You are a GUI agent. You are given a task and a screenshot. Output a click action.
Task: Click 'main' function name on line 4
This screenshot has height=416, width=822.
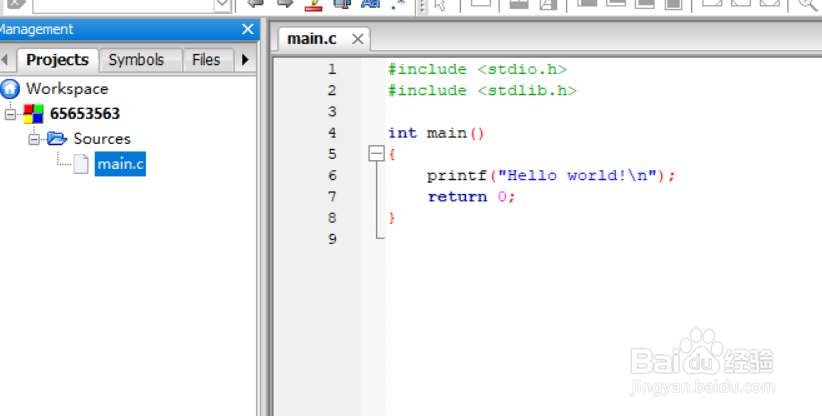tap(447, 133)
